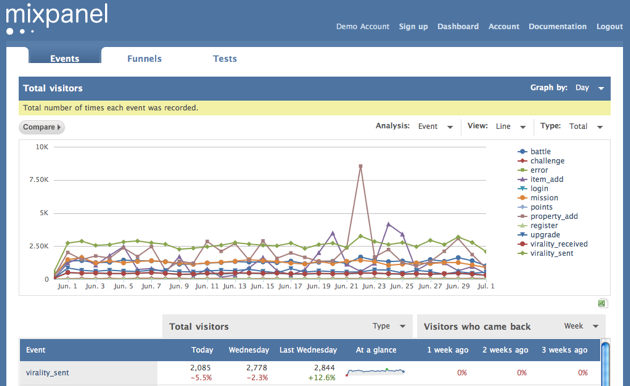The width and height of the screenshot is (630, 386).
Task: Export chart via green spreadsheet icon
Action: click(x=601, y=303)
